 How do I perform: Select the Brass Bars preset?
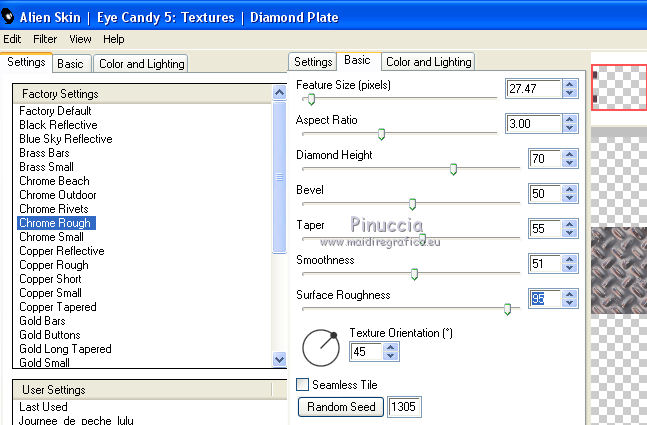[44, 153]
